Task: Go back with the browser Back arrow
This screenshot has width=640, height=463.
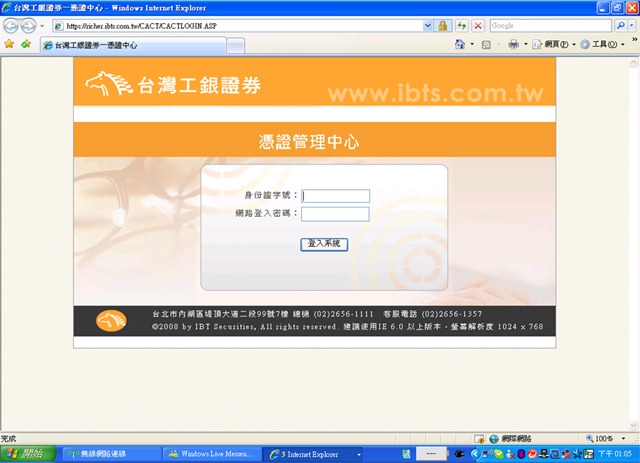Action: pos(11,26)
